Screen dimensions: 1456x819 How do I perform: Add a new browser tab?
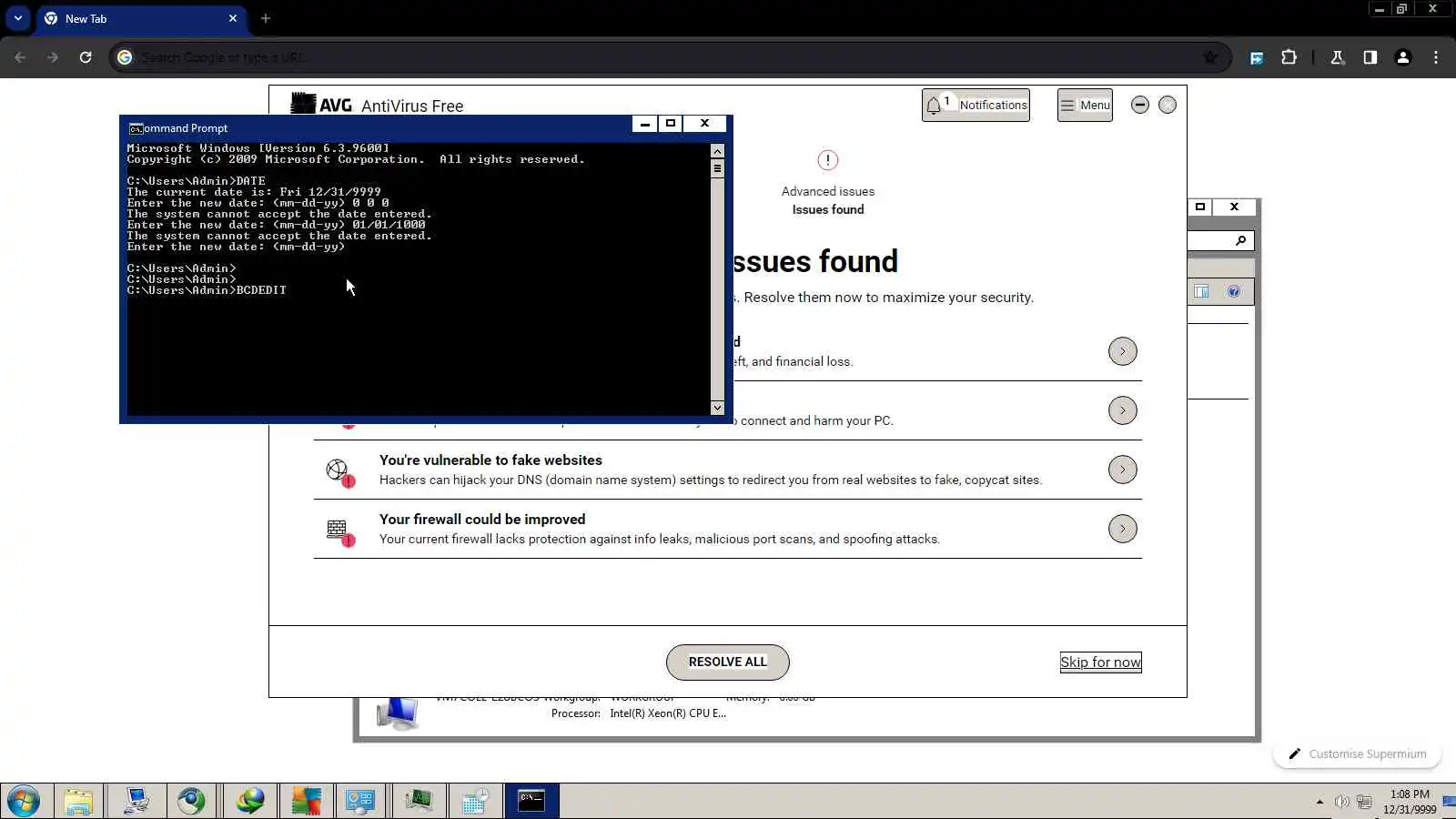pos(266,18)
